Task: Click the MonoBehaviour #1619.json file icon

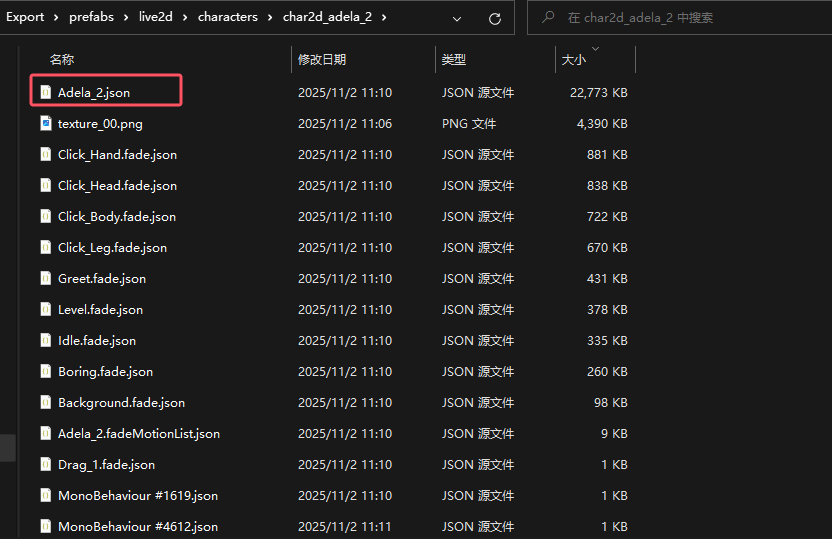Action: coord(46,495)
